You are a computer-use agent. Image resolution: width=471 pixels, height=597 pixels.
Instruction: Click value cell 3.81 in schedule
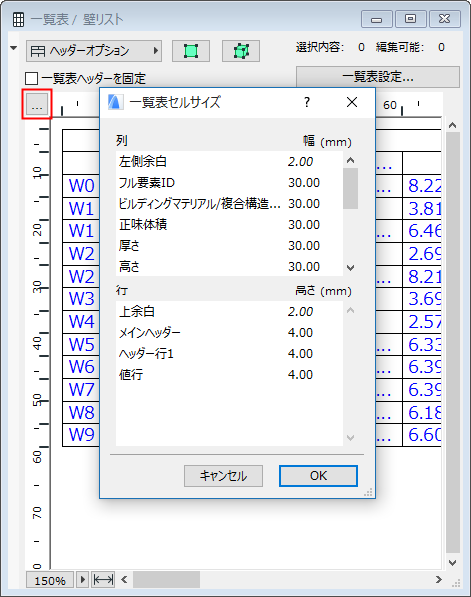(422, 209)
